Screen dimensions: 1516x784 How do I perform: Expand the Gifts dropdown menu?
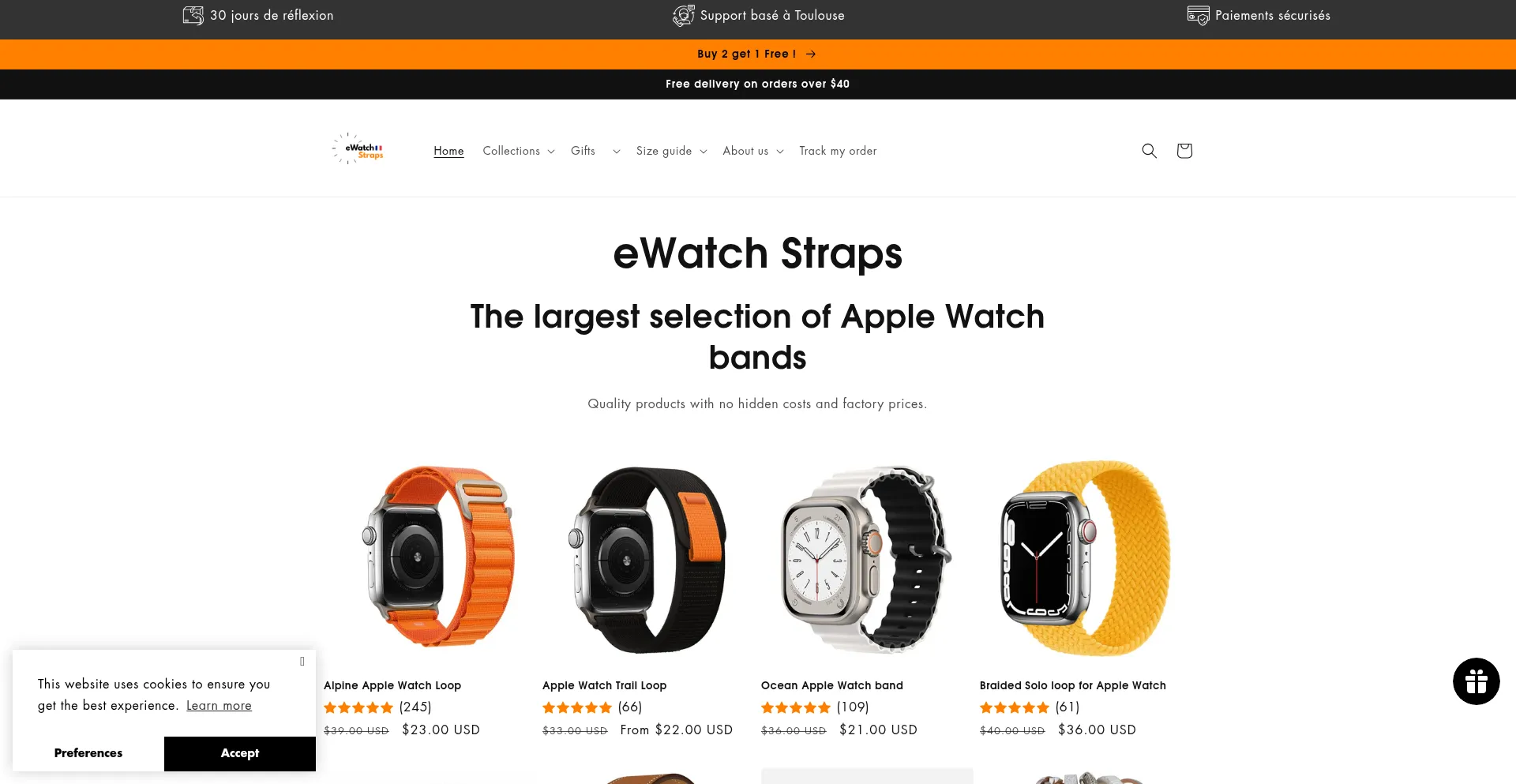[x=595, y=151]
